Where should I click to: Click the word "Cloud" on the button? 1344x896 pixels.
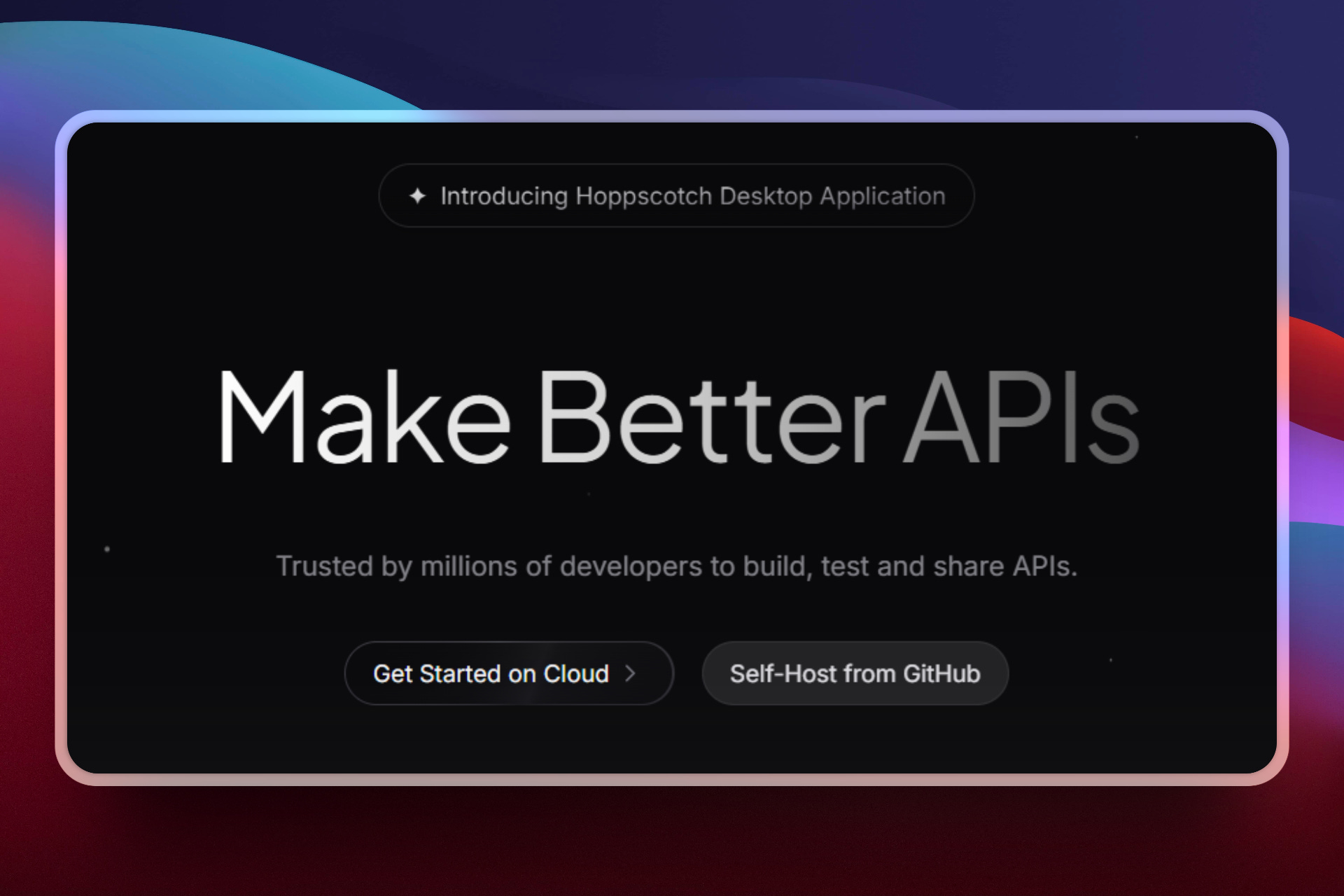coord(576,673)
